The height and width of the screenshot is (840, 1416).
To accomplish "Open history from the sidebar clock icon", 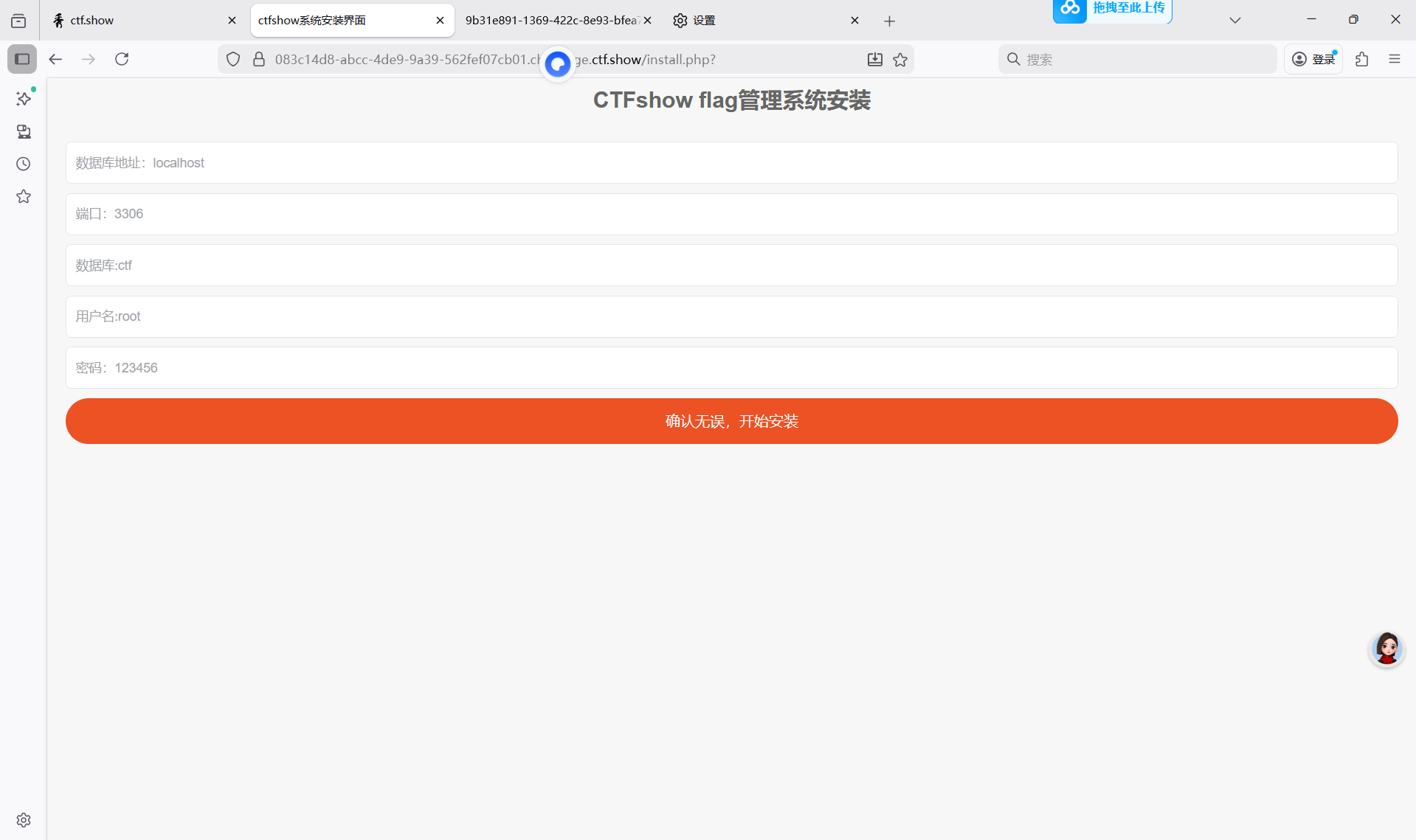I will [24, 164].
